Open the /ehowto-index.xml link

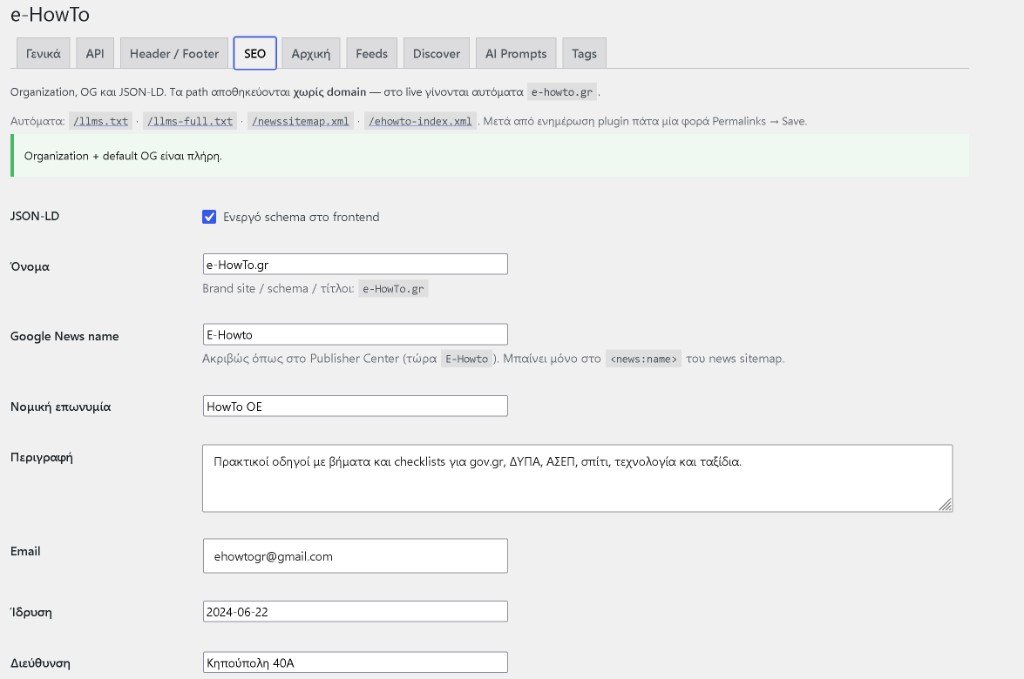[420, 121]
